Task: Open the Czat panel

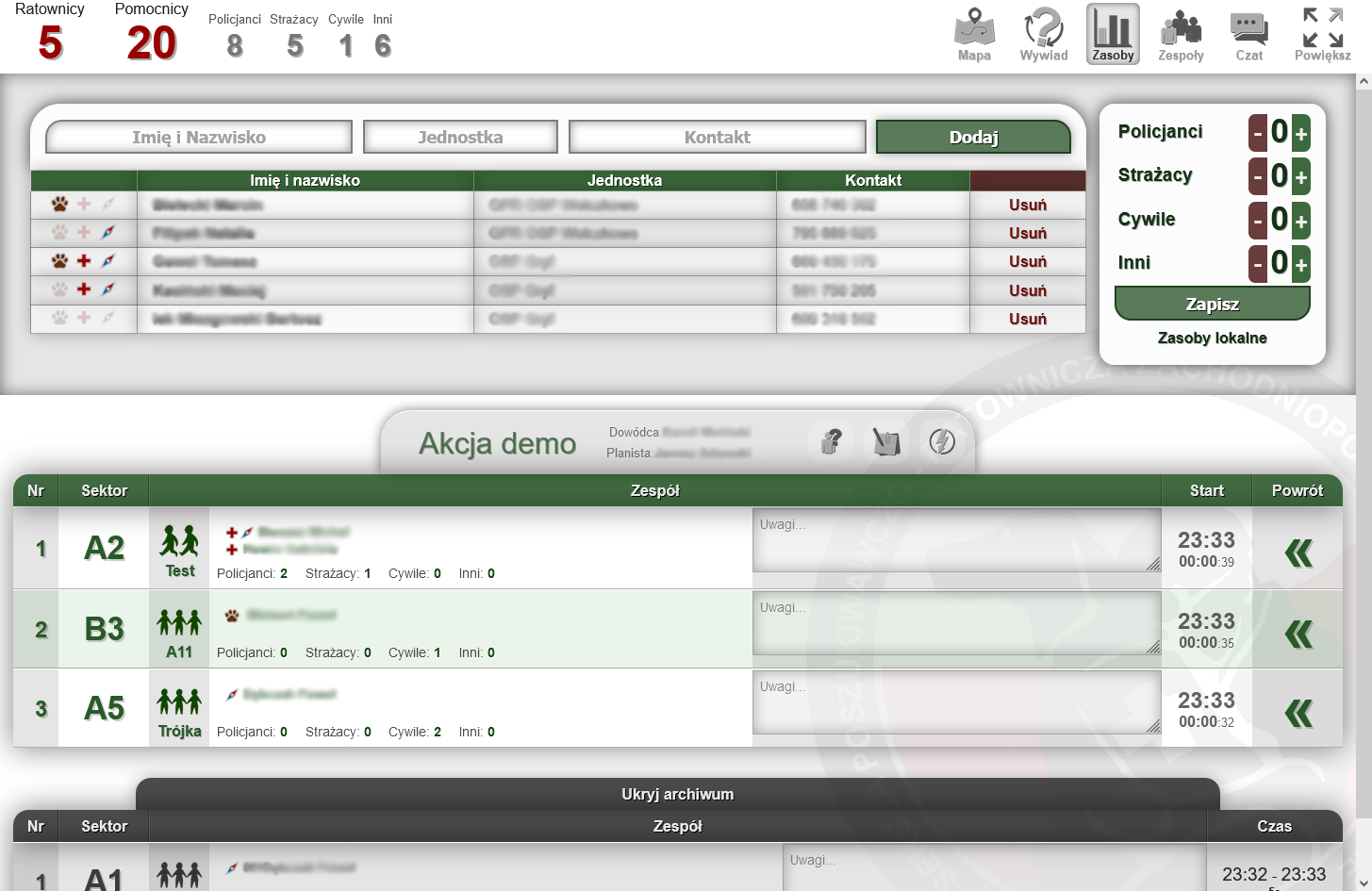Action: tap(1249, 35)
